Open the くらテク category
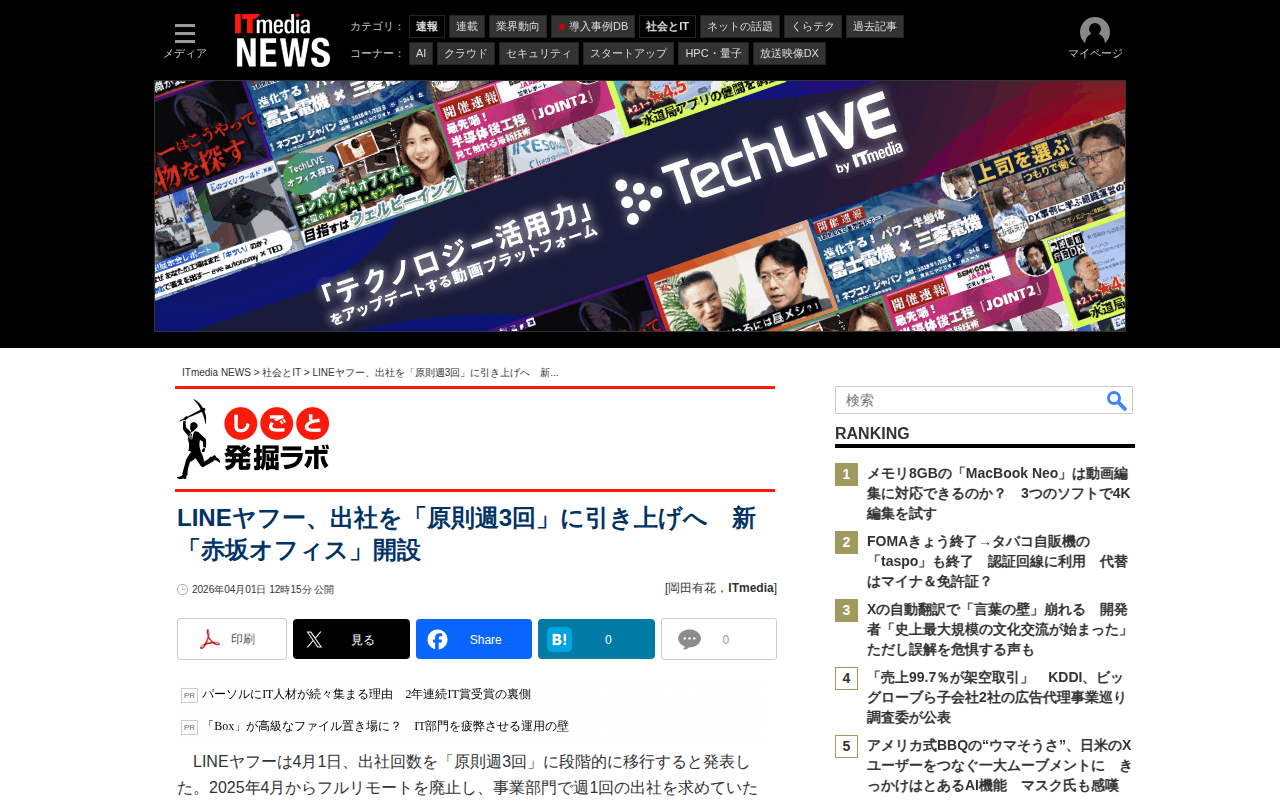Viewport: 1280px width, 800px height. 813,26
